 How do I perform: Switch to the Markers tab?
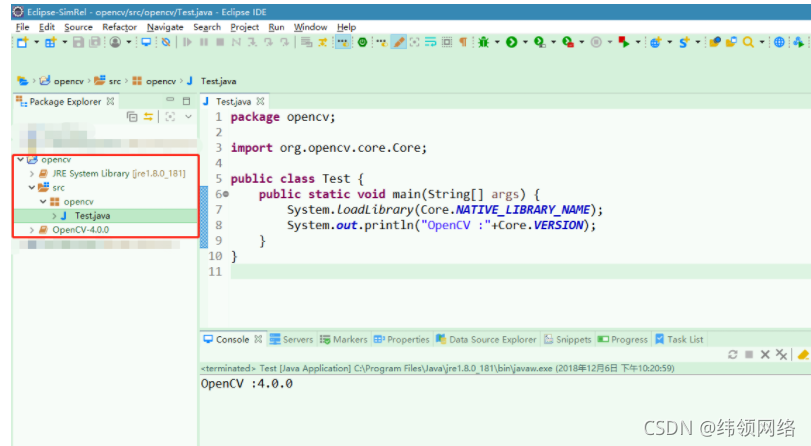coord(343,339)
